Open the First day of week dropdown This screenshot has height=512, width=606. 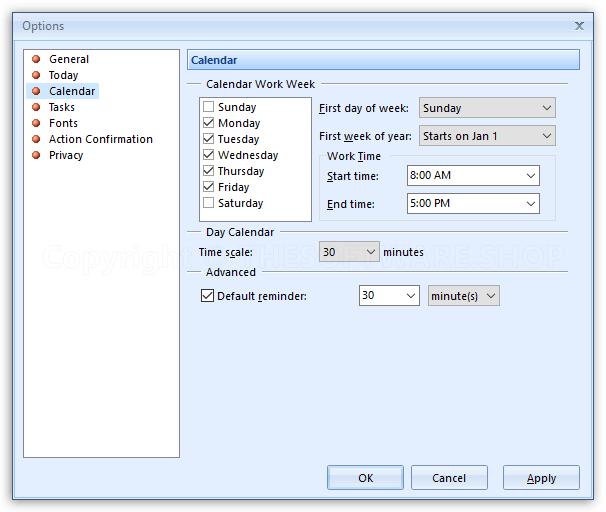487,108
